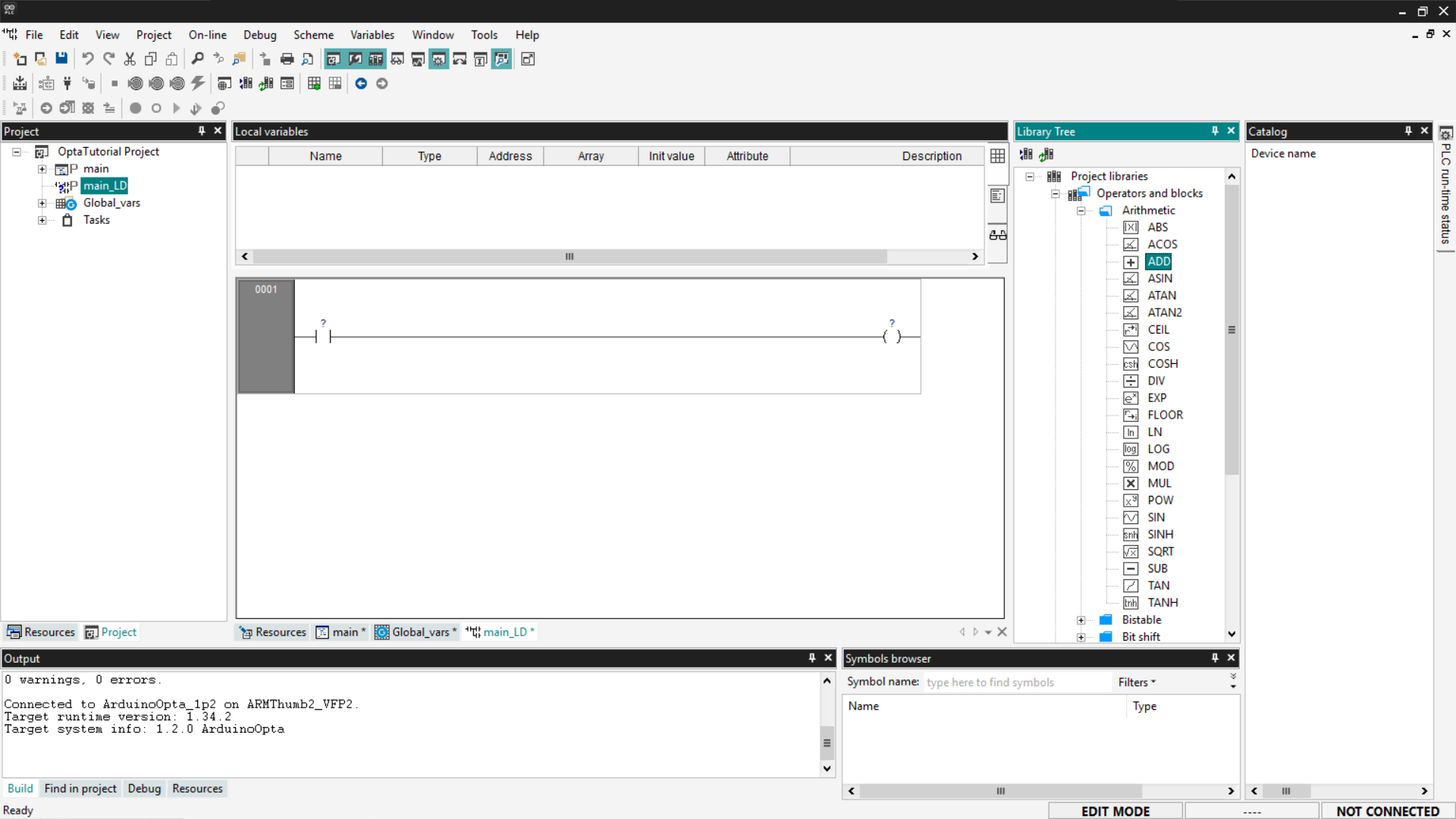Image resolution: width=1456 pixels, height=819 pixels.
Task: Toggle auto-hide pin on Library Tree
Action: (1215, 131)
